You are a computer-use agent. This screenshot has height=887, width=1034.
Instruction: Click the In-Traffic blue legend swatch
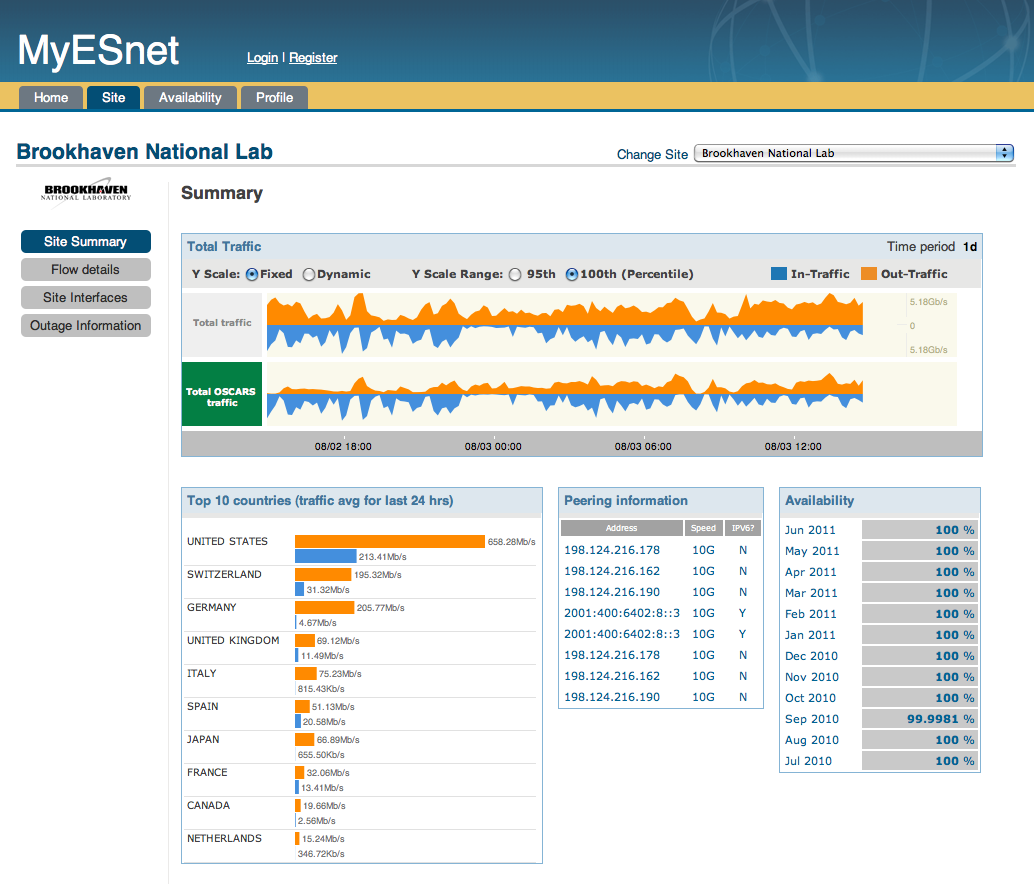click(779, 274)
